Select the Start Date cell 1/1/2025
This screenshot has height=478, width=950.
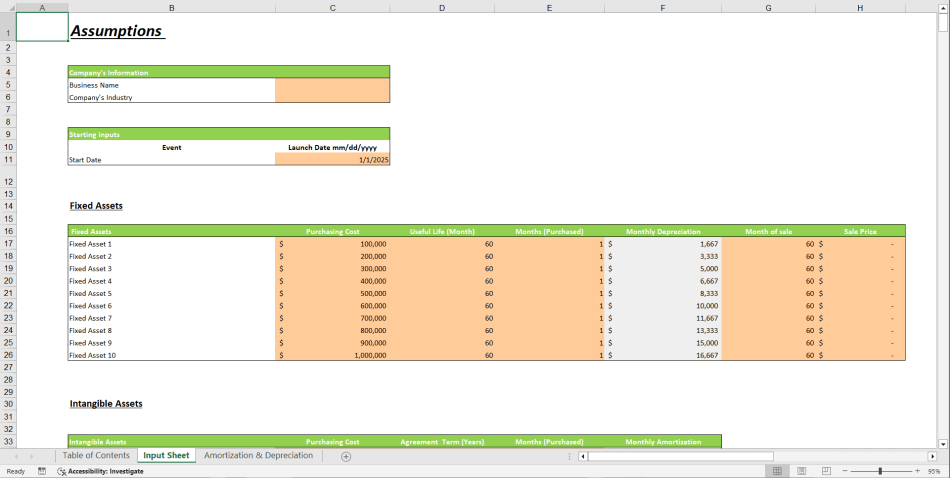332,160
